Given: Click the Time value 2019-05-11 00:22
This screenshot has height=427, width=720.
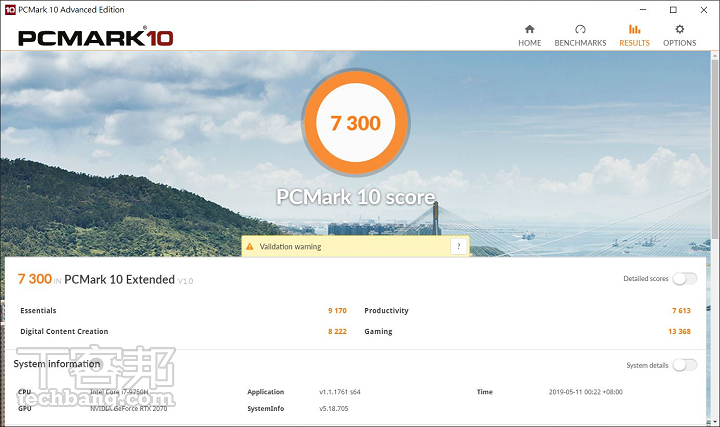Looking at the screenshot, I should click(x=585, y=392).
